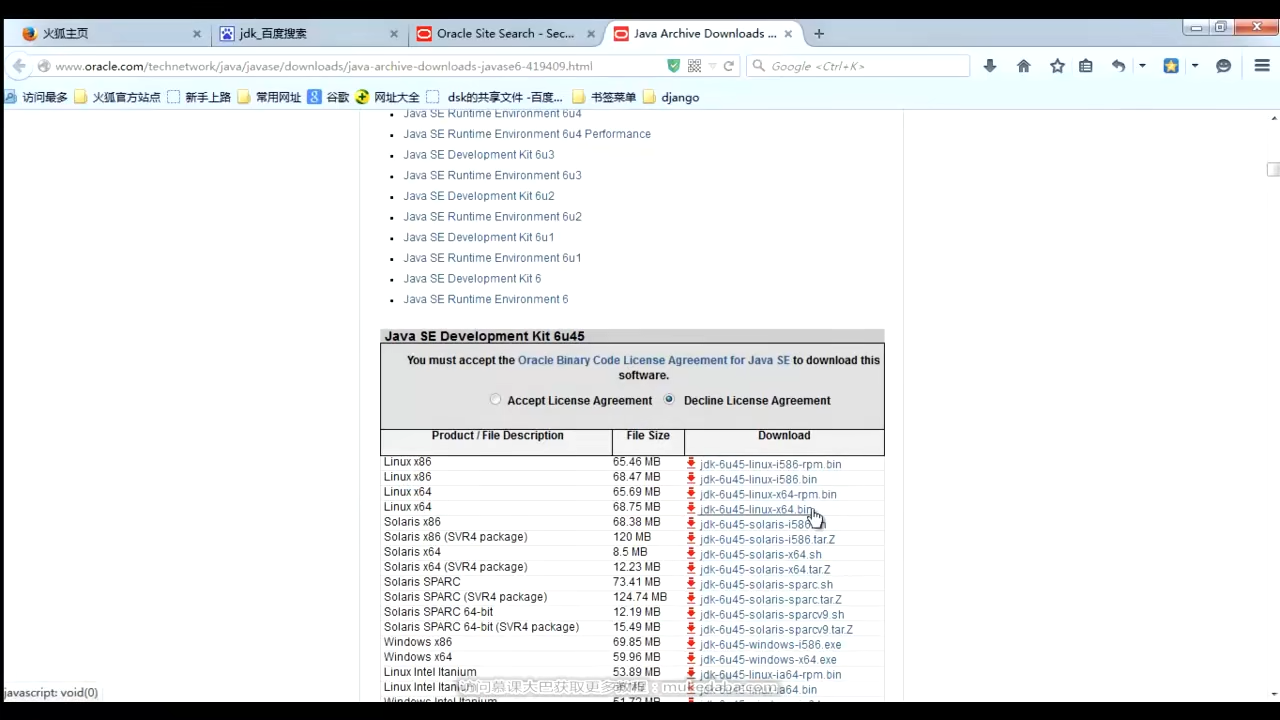Click the Home icon in toolbar
1280x720 pixels.
coord(1023,66)
